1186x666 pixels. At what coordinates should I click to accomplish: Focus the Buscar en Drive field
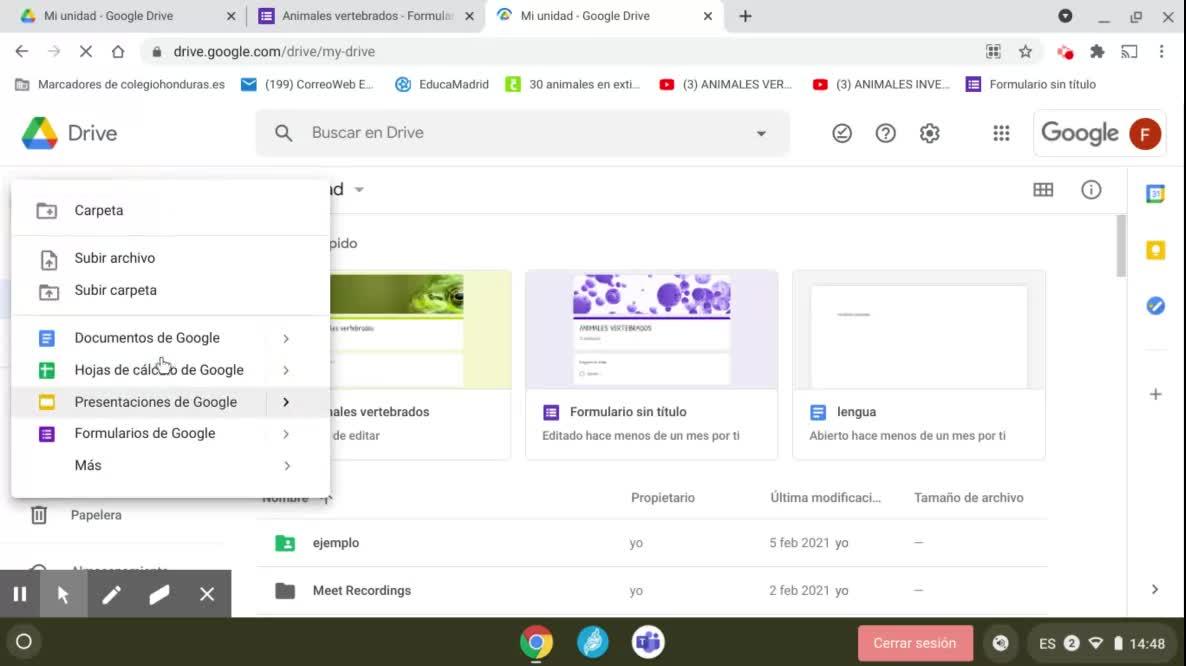522,133
